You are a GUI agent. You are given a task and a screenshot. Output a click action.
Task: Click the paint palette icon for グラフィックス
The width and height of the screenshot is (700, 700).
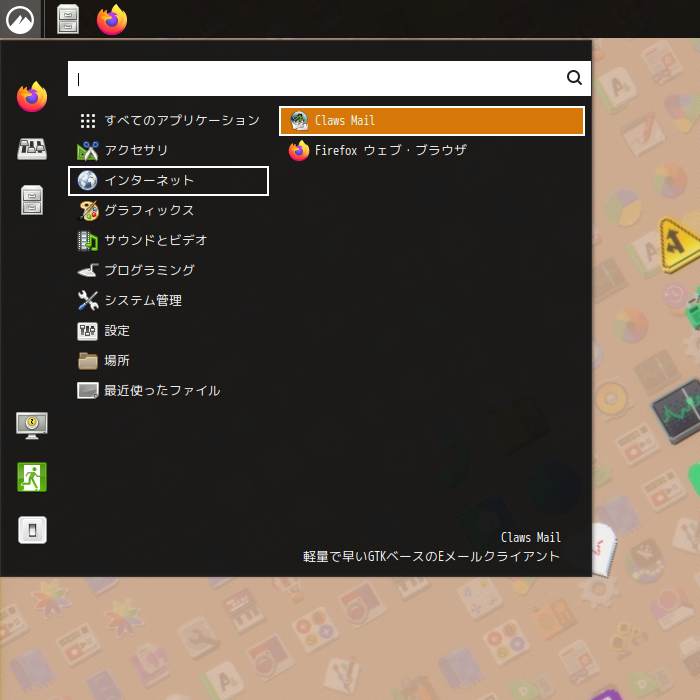pyautogui.click(x=88, y=211)
